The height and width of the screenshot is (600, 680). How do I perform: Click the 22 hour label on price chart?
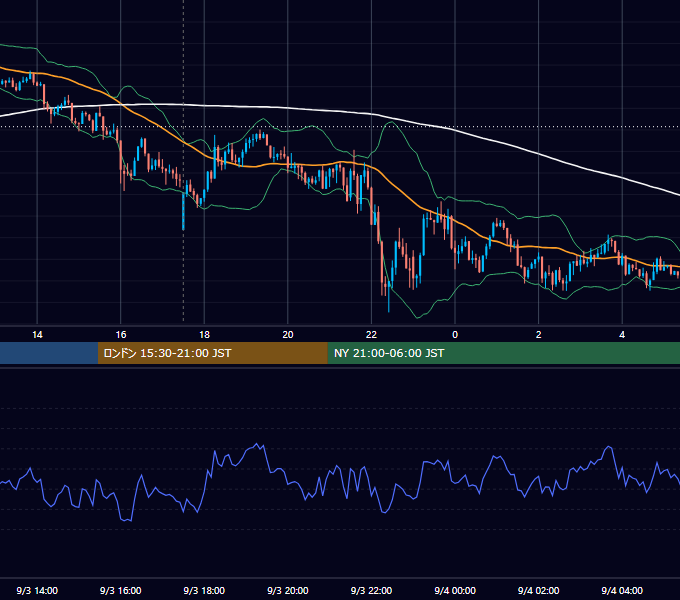coord(371,335)
